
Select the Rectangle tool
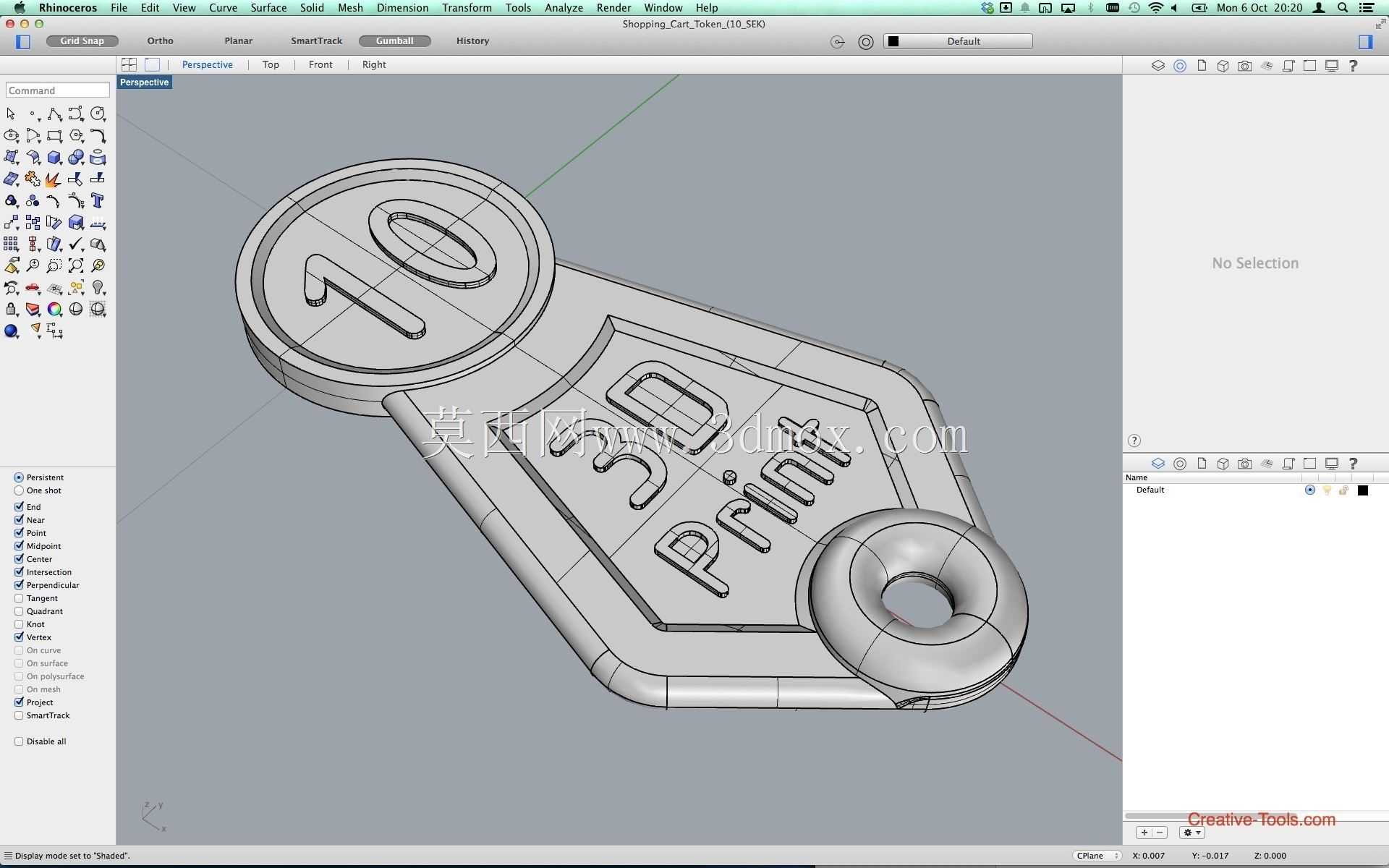(54, 136)
